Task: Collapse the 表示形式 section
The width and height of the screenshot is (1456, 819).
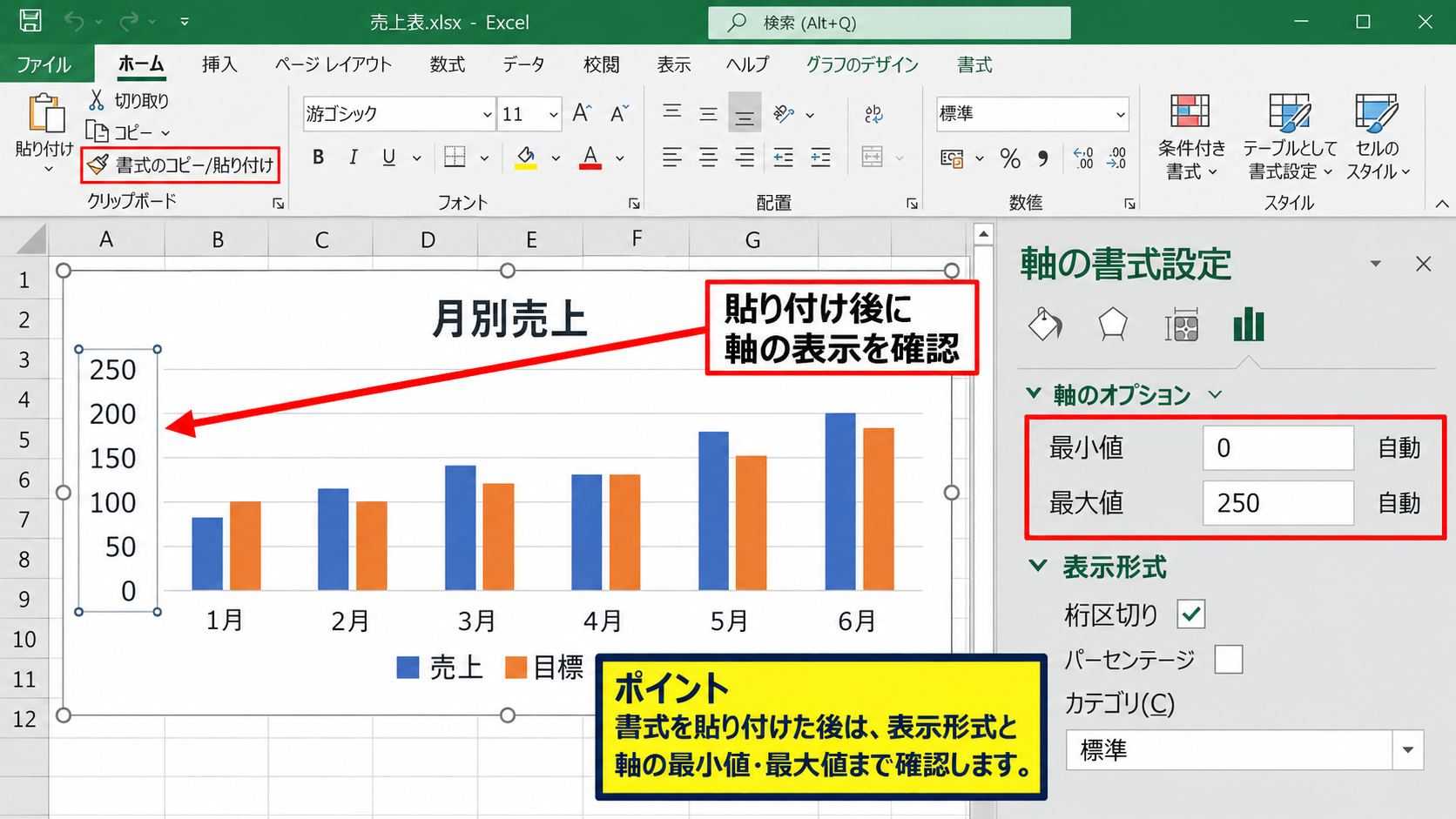Action: pyautogui.click(x=1038, y=566)
